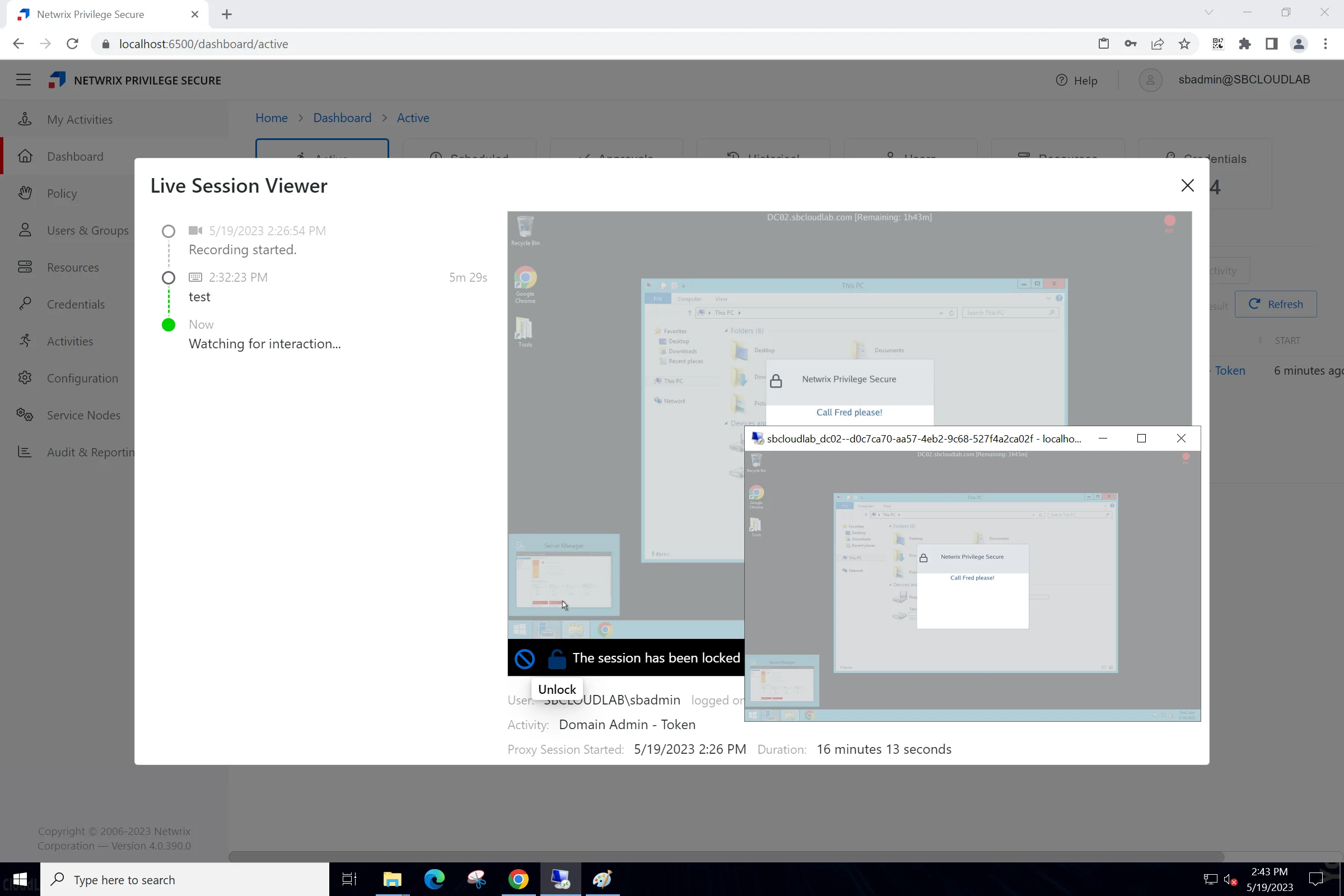Maximize the sbcloudlab_dc02 remote session window

[1141, 438]
